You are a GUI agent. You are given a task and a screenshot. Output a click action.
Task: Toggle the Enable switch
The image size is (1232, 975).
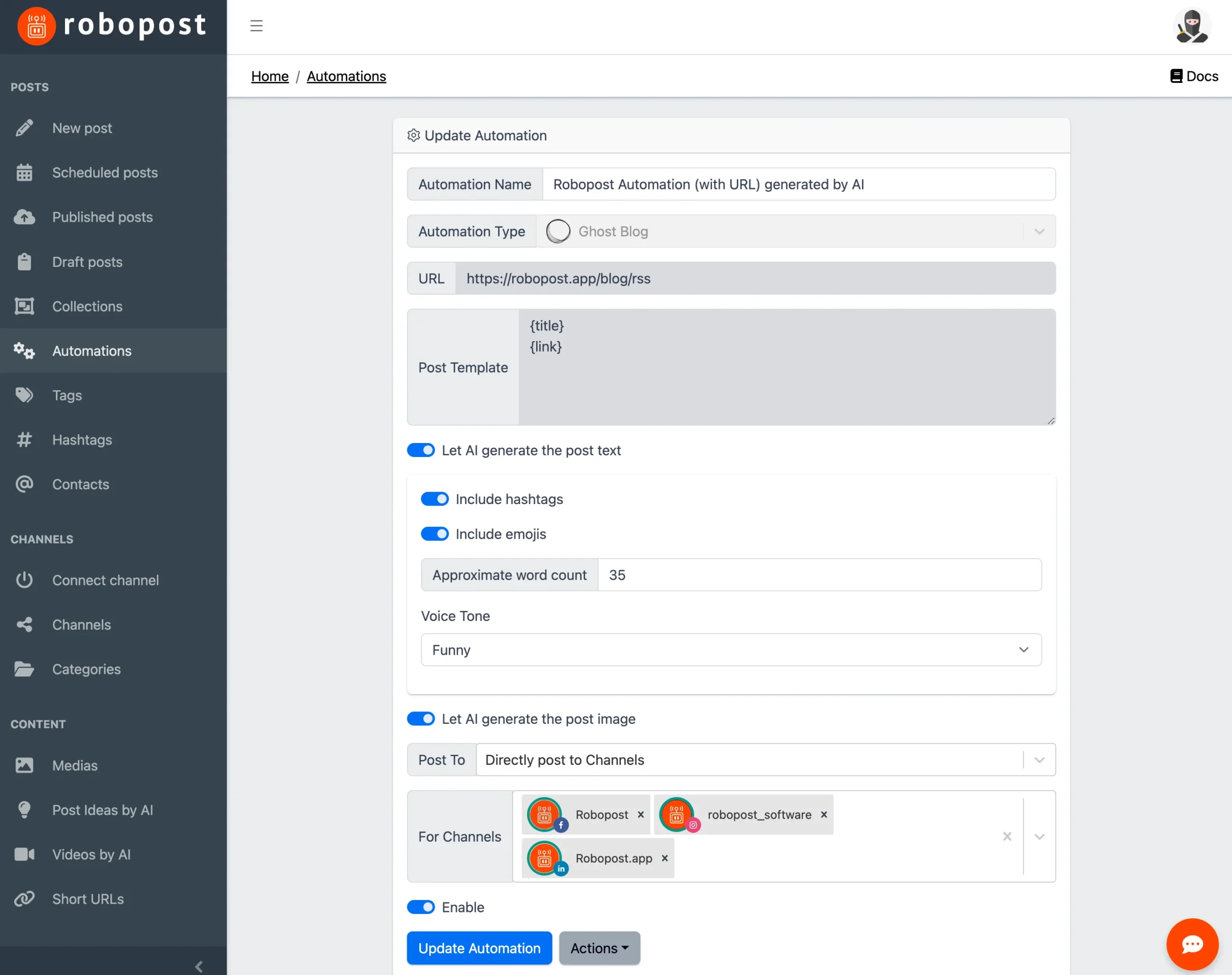(x=421, y=907)
